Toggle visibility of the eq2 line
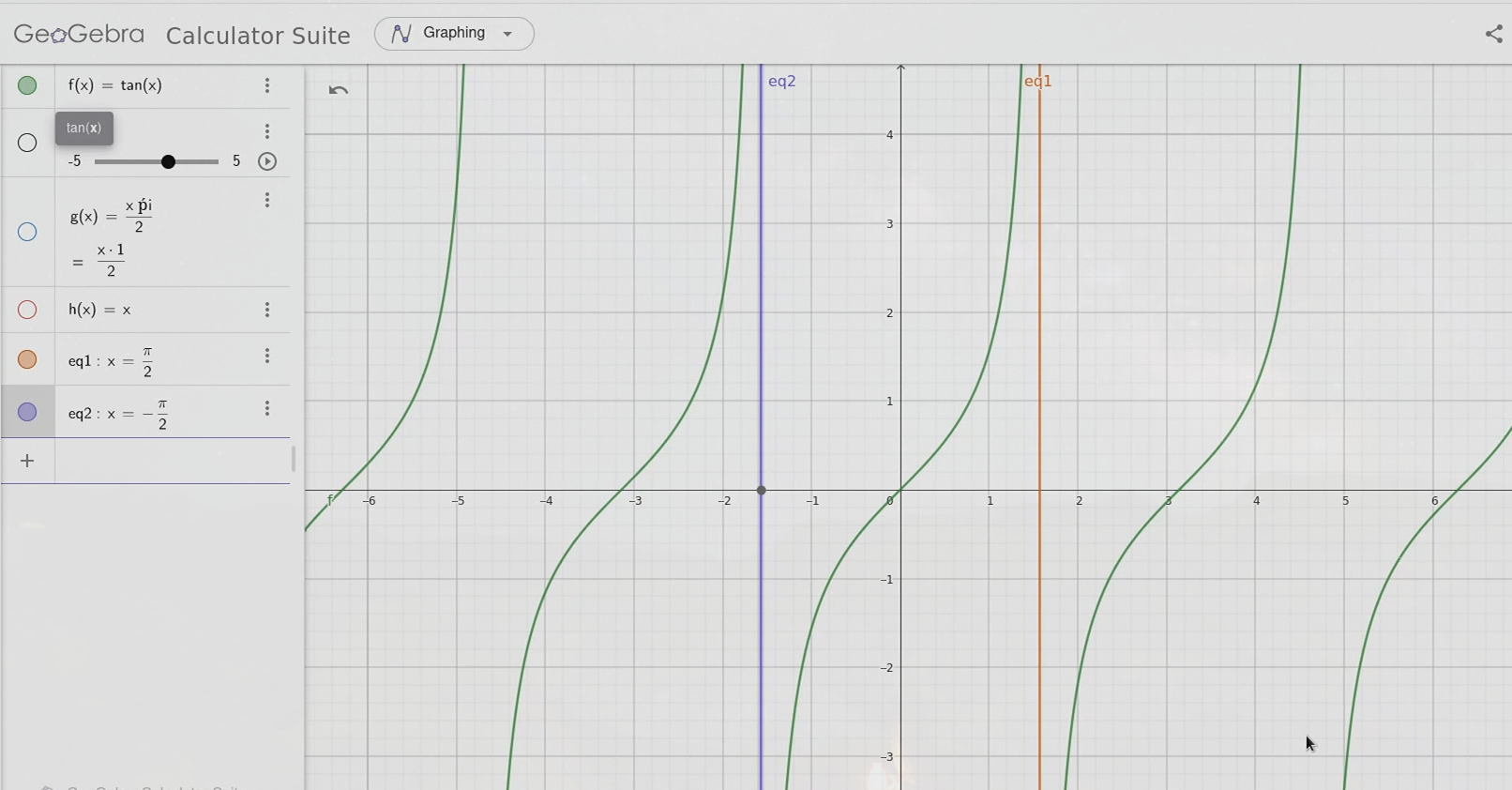 click(28, 412)
